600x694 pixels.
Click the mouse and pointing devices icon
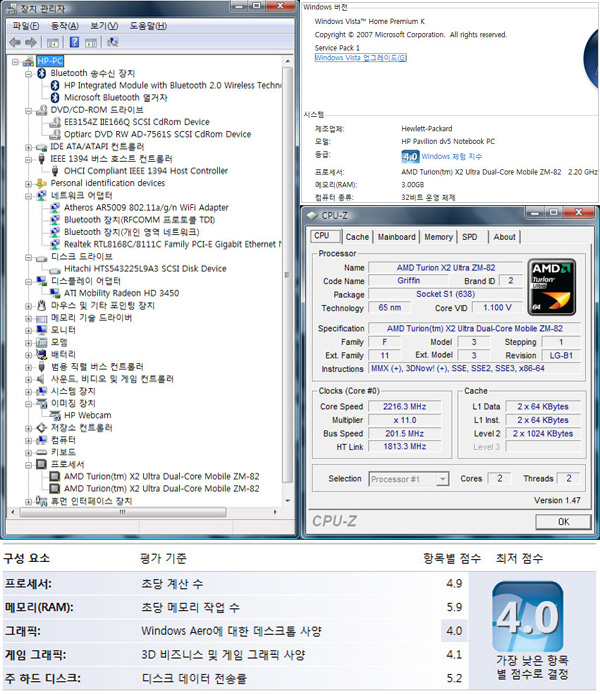pos(42,305)
